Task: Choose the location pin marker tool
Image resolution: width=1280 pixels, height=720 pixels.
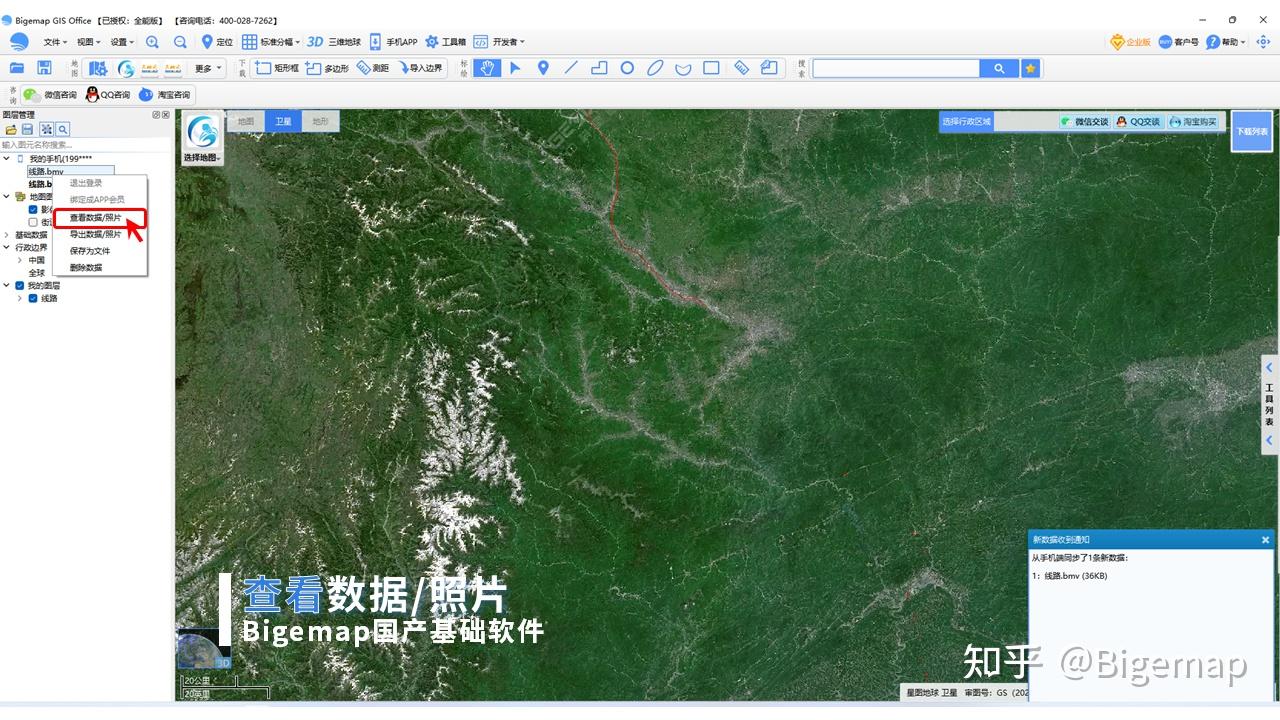Action: click(x=543, y=68)
